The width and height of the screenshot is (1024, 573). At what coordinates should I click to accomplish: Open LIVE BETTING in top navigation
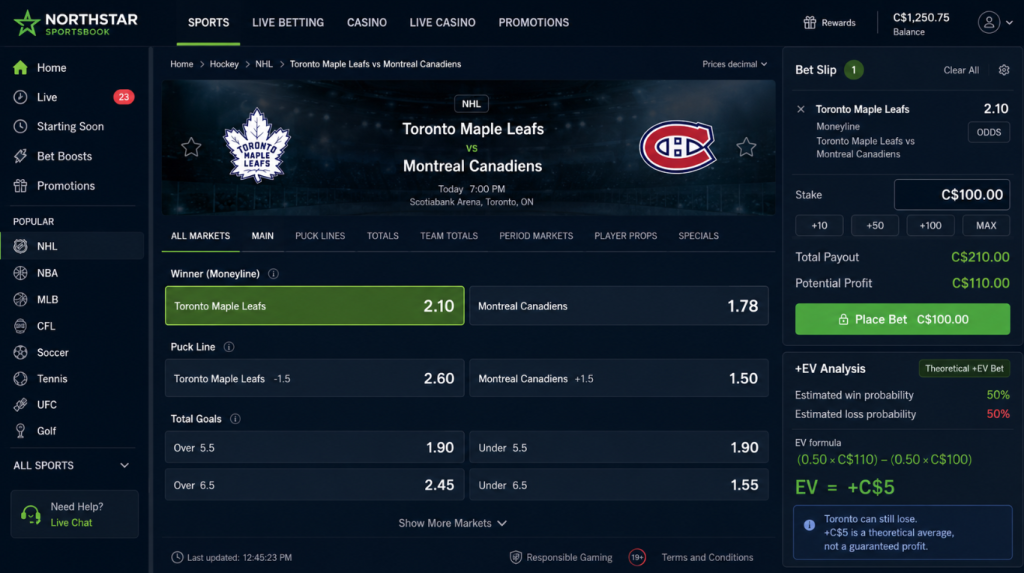[288, 23]
